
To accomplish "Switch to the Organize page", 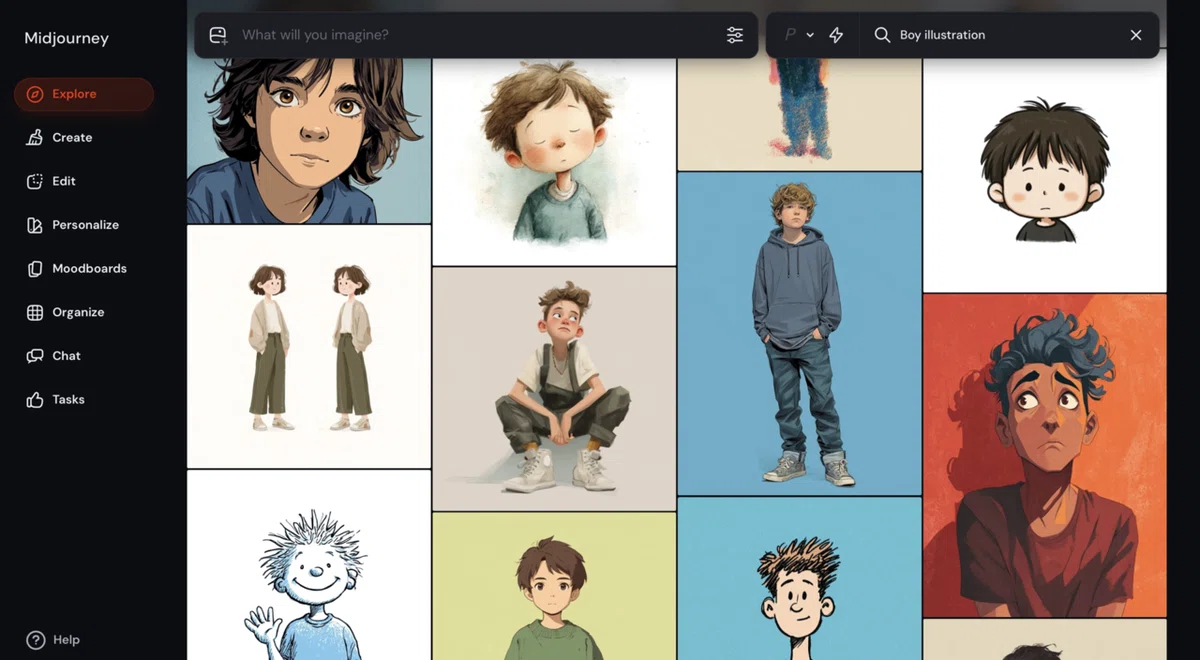I will click(x=84, y=312).
